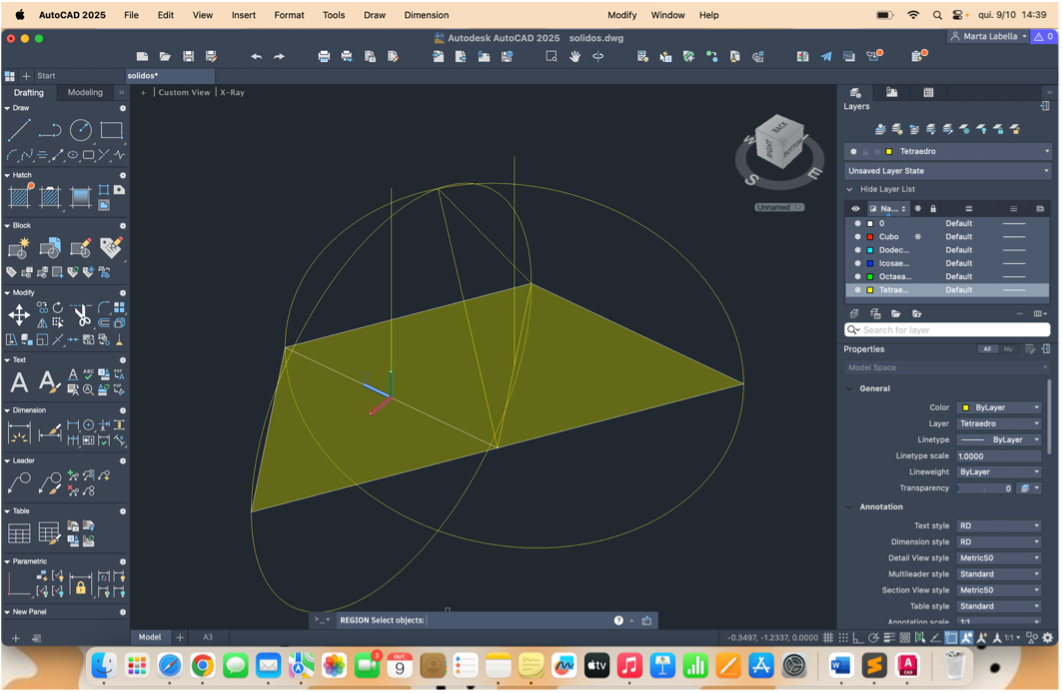Click the Undo arrow in toolbar
1063x693 pixels.
click(256, 57)
